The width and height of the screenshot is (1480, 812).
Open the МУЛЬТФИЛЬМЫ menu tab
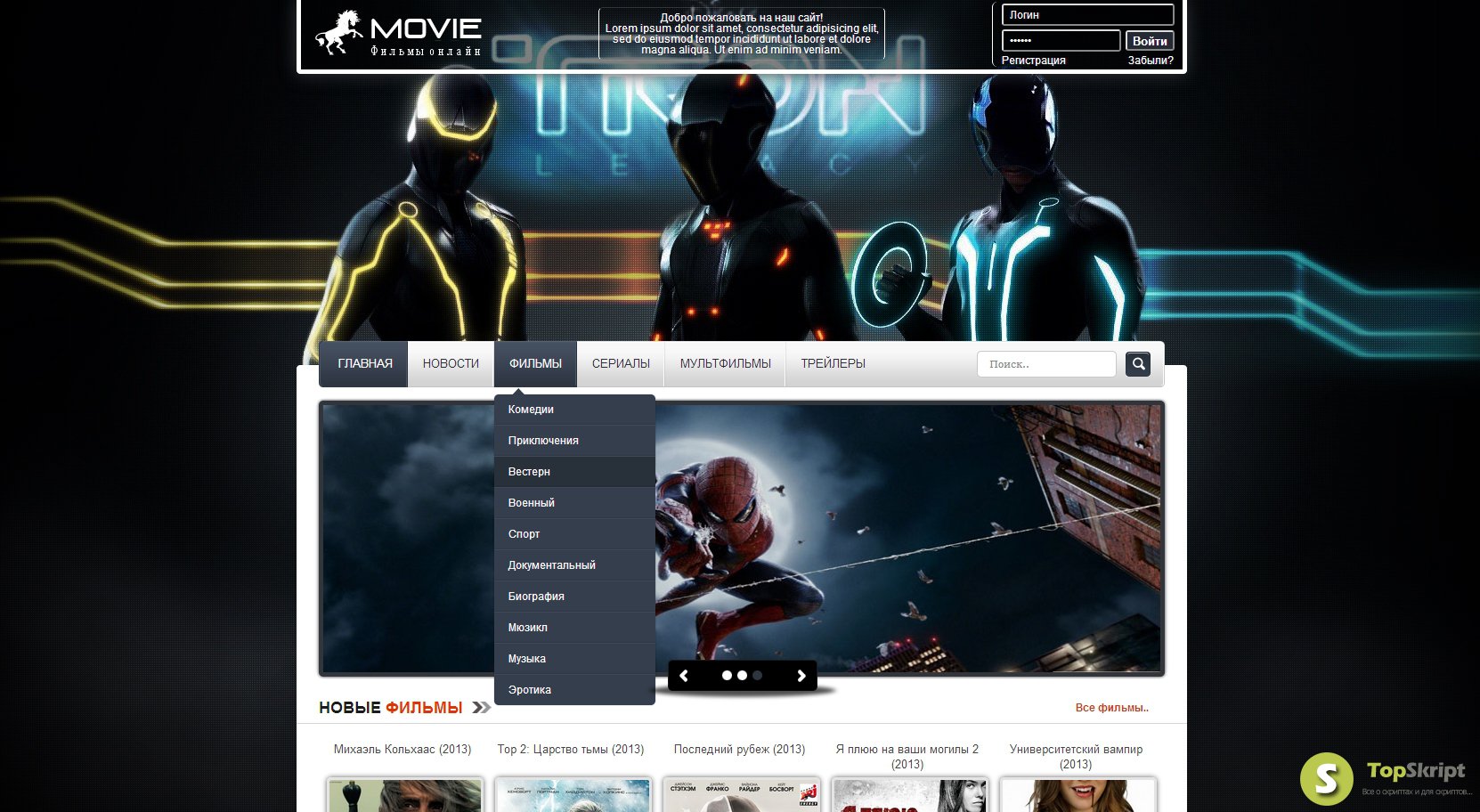[x=725, y=364]
